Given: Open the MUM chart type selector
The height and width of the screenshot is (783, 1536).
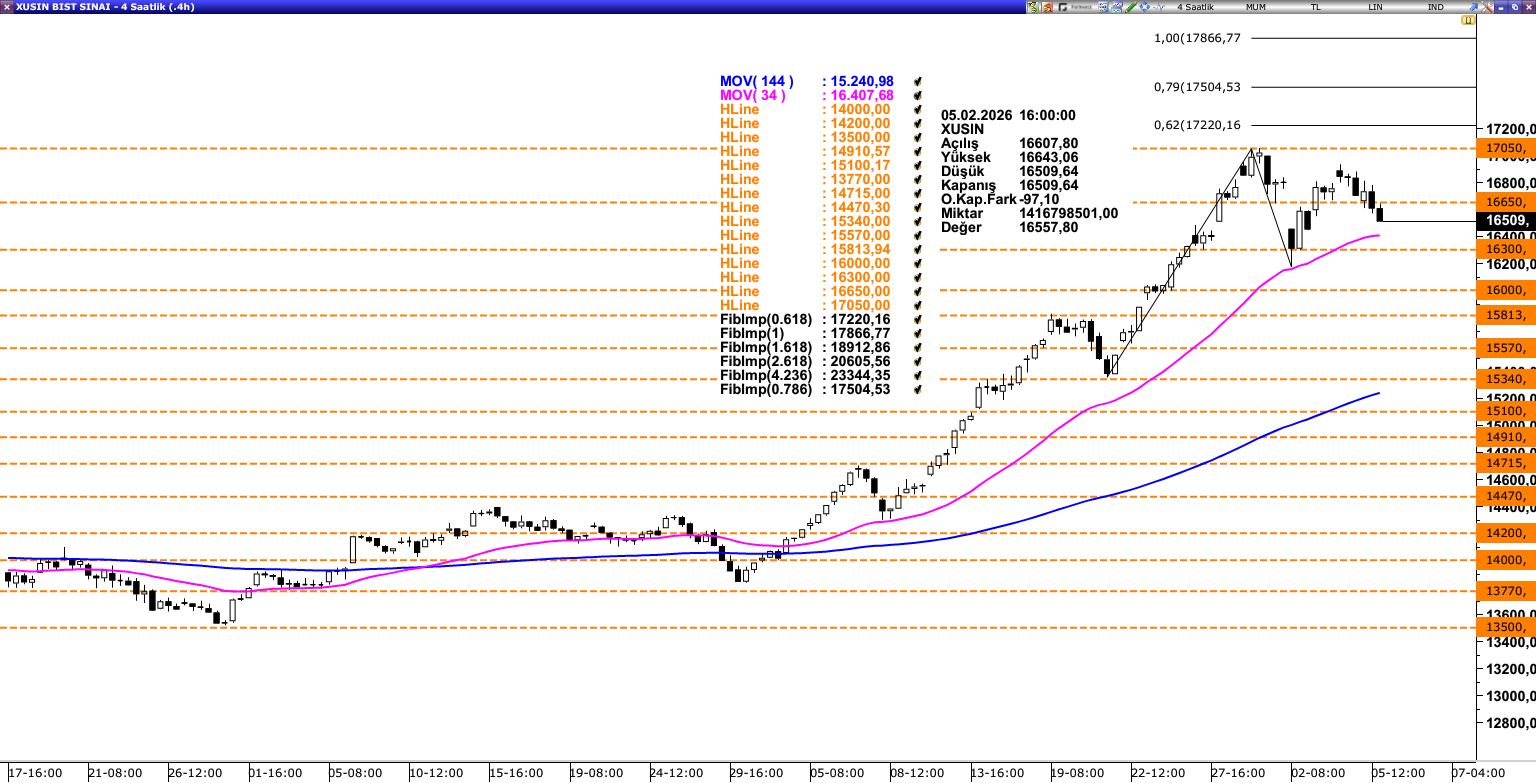Looking at the screenshot, I should coord(1257,7).
